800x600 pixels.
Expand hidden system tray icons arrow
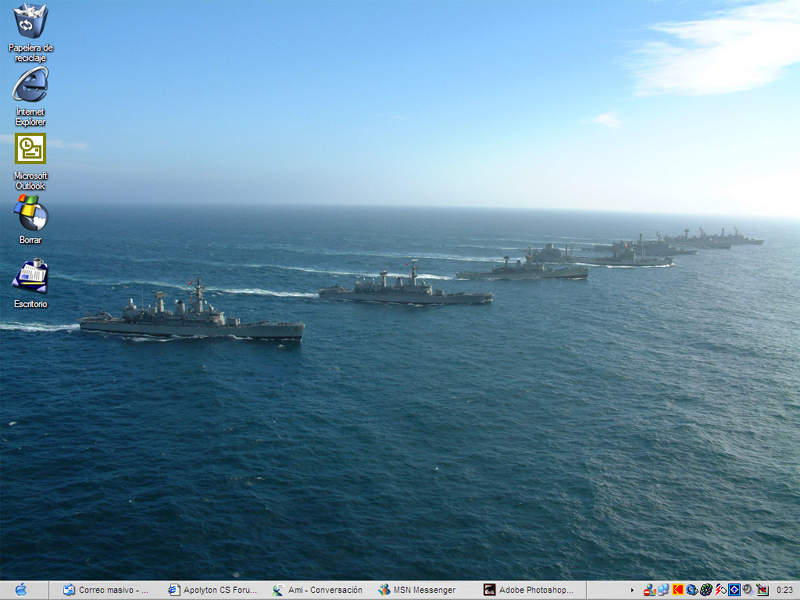click(632, 590)
